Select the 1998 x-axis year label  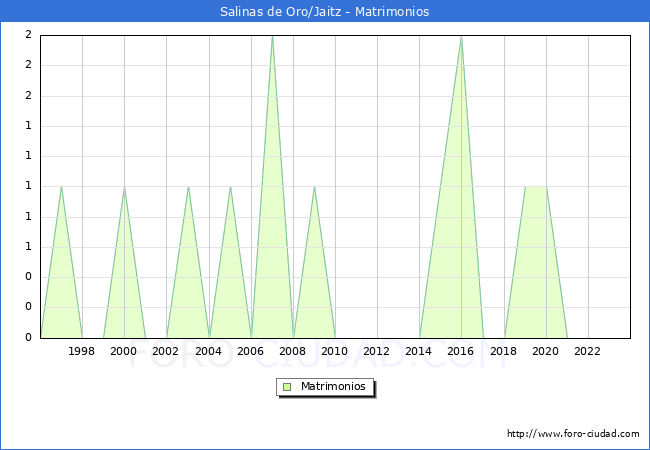(82, 351)
